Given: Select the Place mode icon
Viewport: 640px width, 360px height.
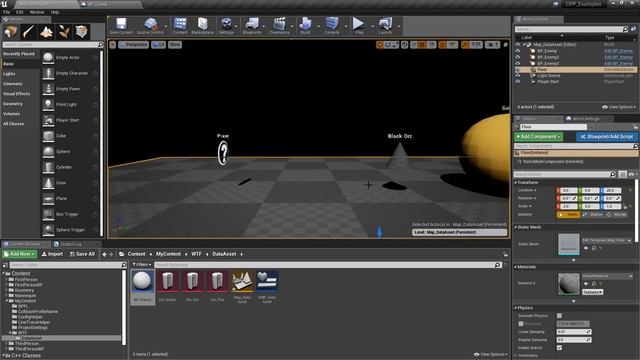Looking at the screenshot, I should click(11, 31).
